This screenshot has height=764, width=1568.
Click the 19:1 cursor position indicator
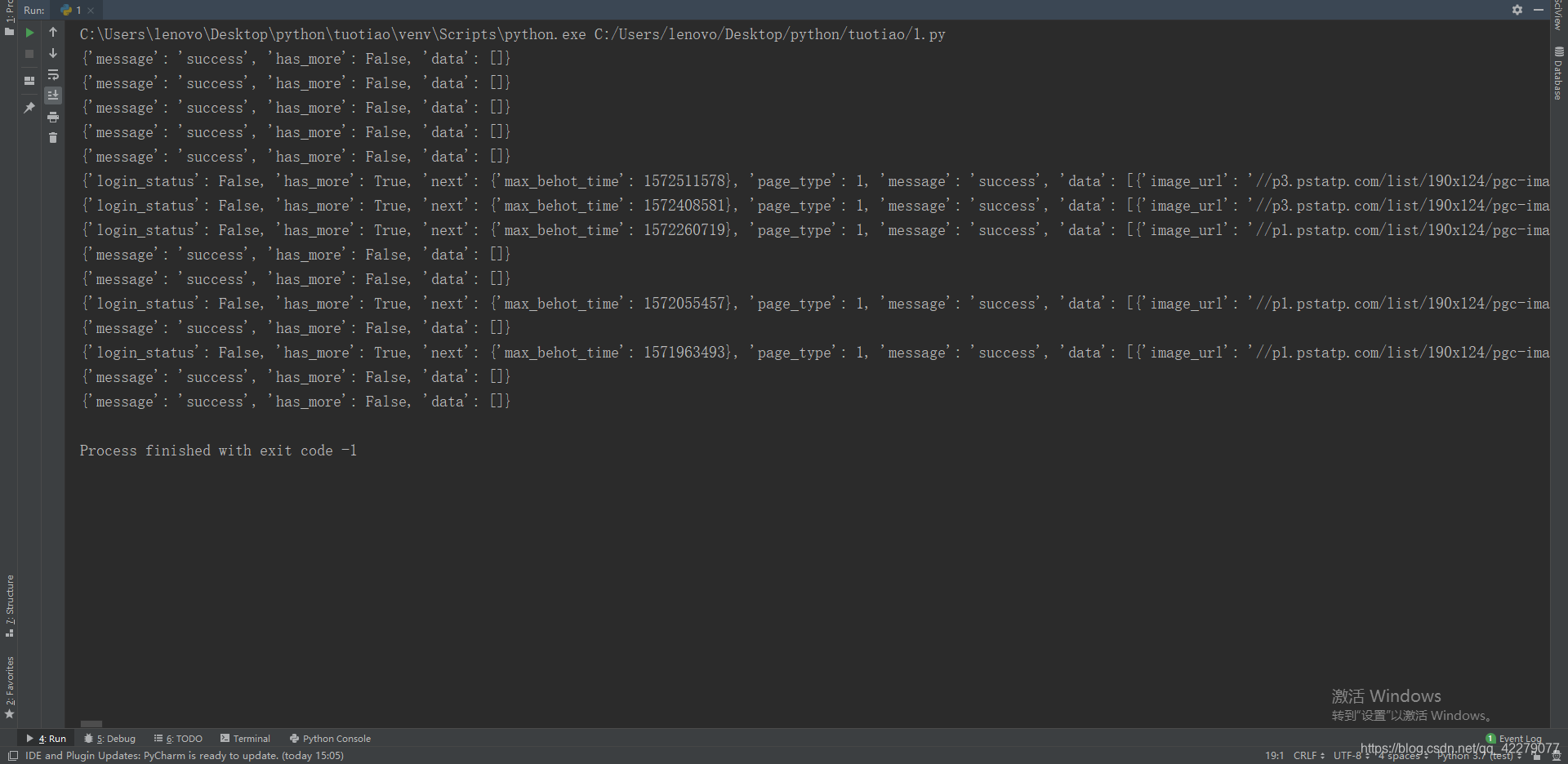pyautogui.click(x=1274, y=756)
